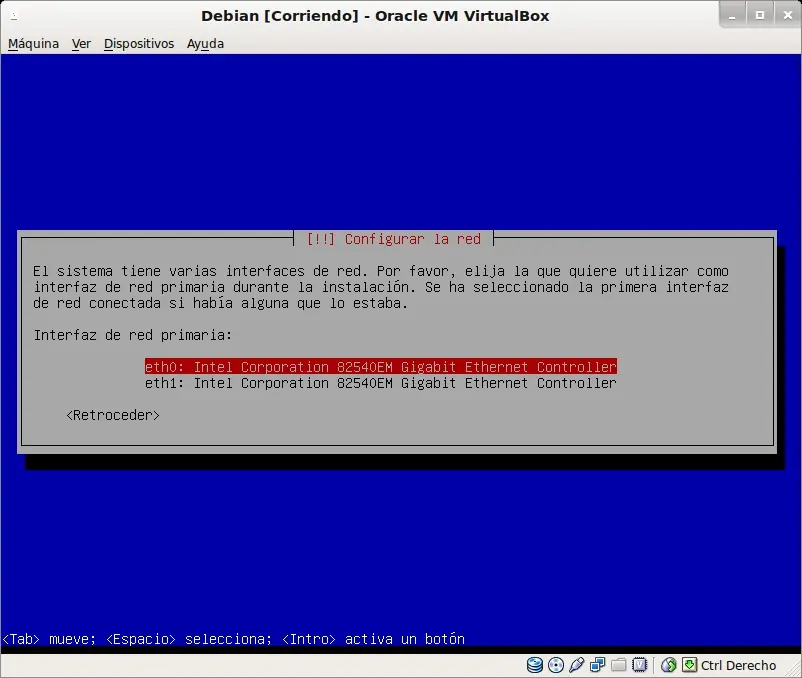
Task: Click the virtualization CPU chip status icon
Action: pos(639,665)
